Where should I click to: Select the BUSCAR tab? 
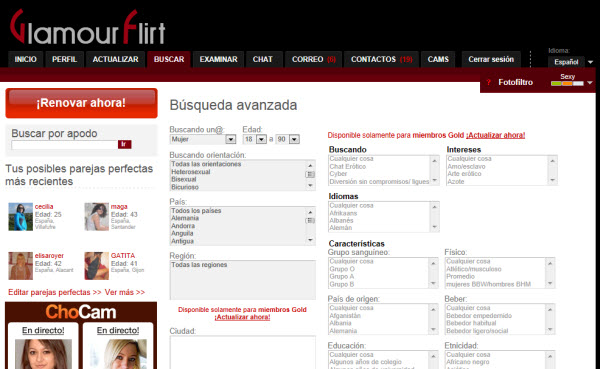[x=169, y=59]
